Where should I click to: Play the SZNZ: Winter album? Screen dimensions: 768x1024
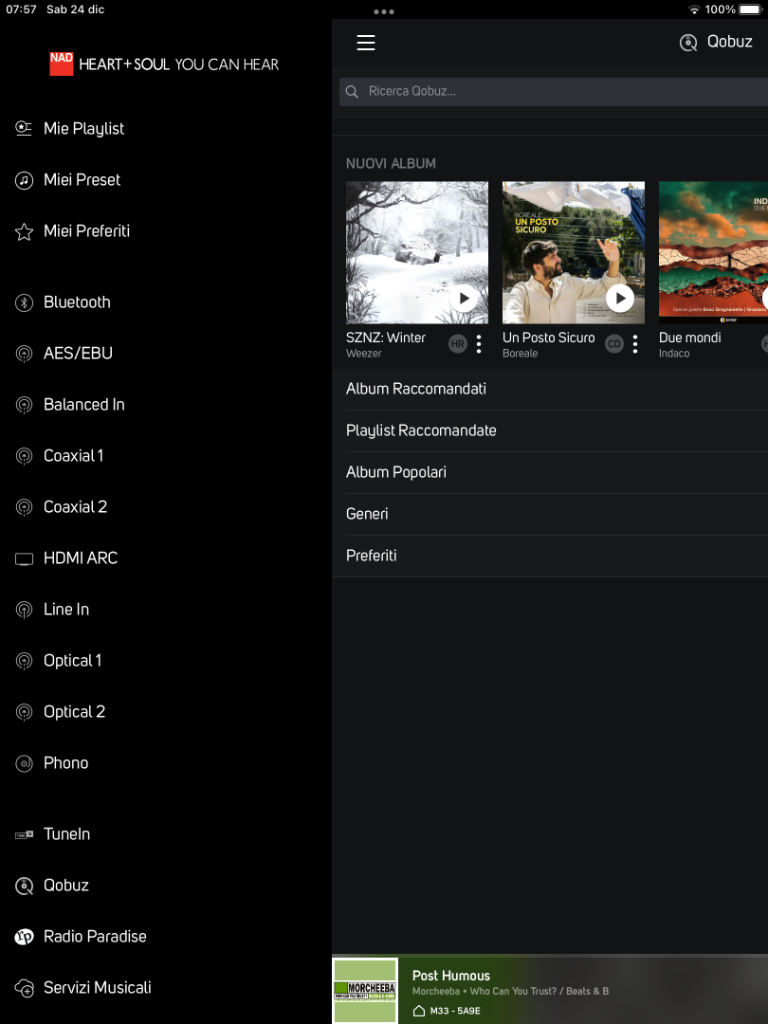click(463, 298)
